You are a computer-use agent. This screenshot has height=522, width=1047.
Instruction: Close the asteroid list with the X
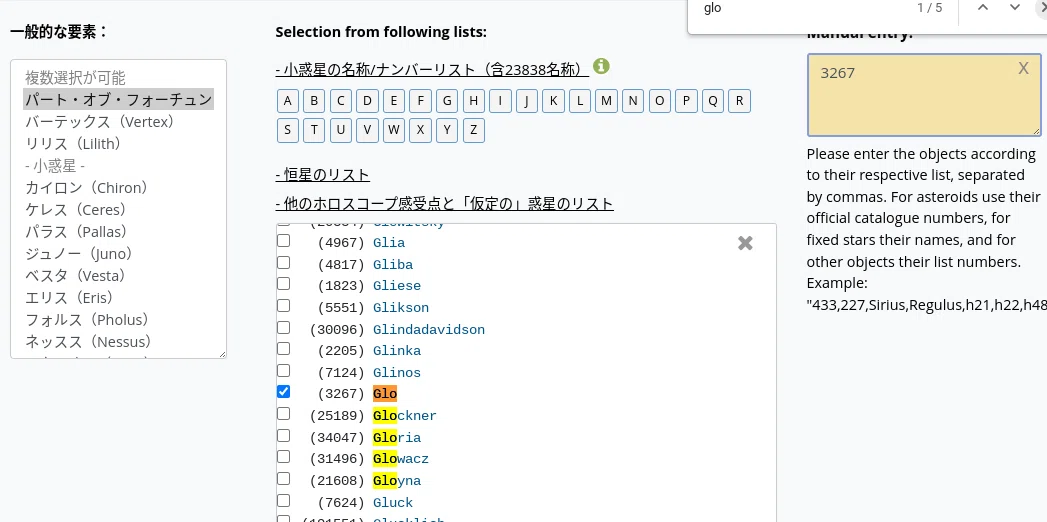(x=745, y=244)
